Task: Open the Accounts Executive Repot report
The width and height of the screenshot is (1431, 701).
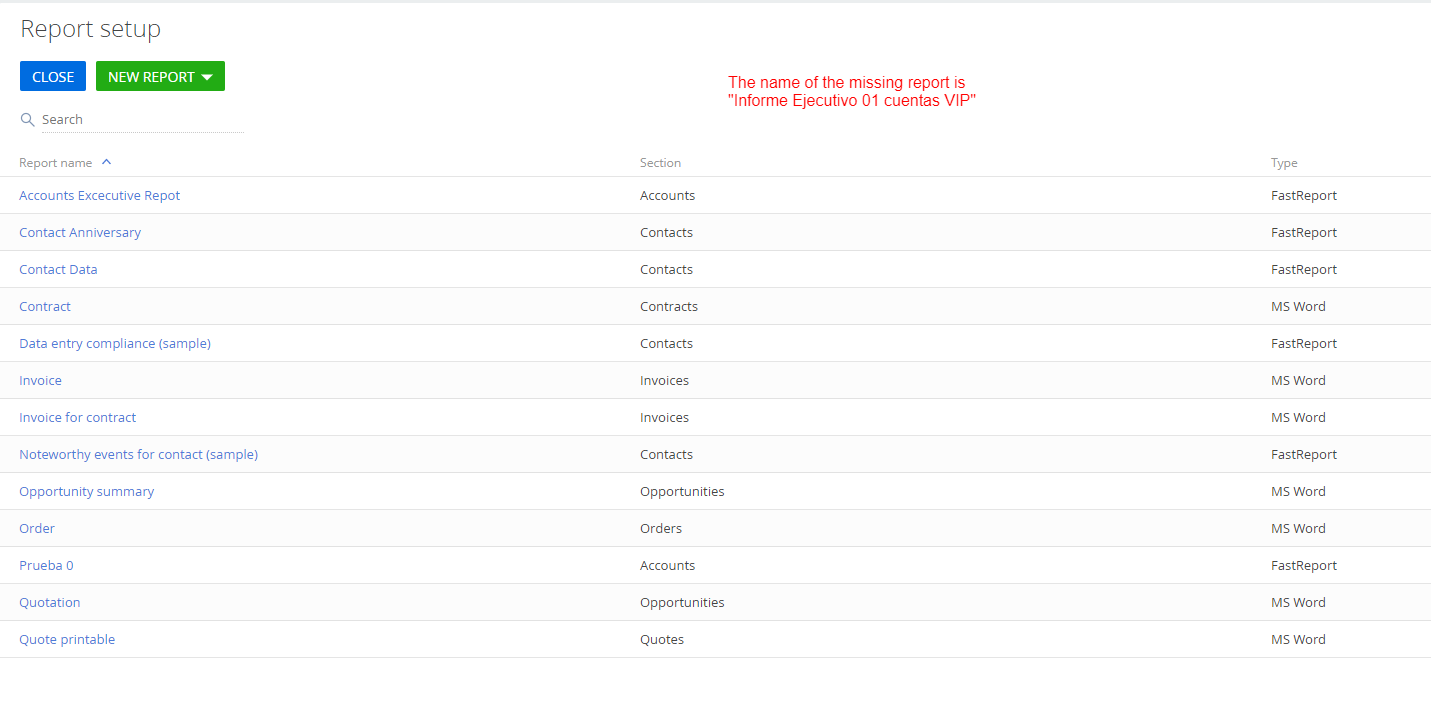Action: point(99,195)
